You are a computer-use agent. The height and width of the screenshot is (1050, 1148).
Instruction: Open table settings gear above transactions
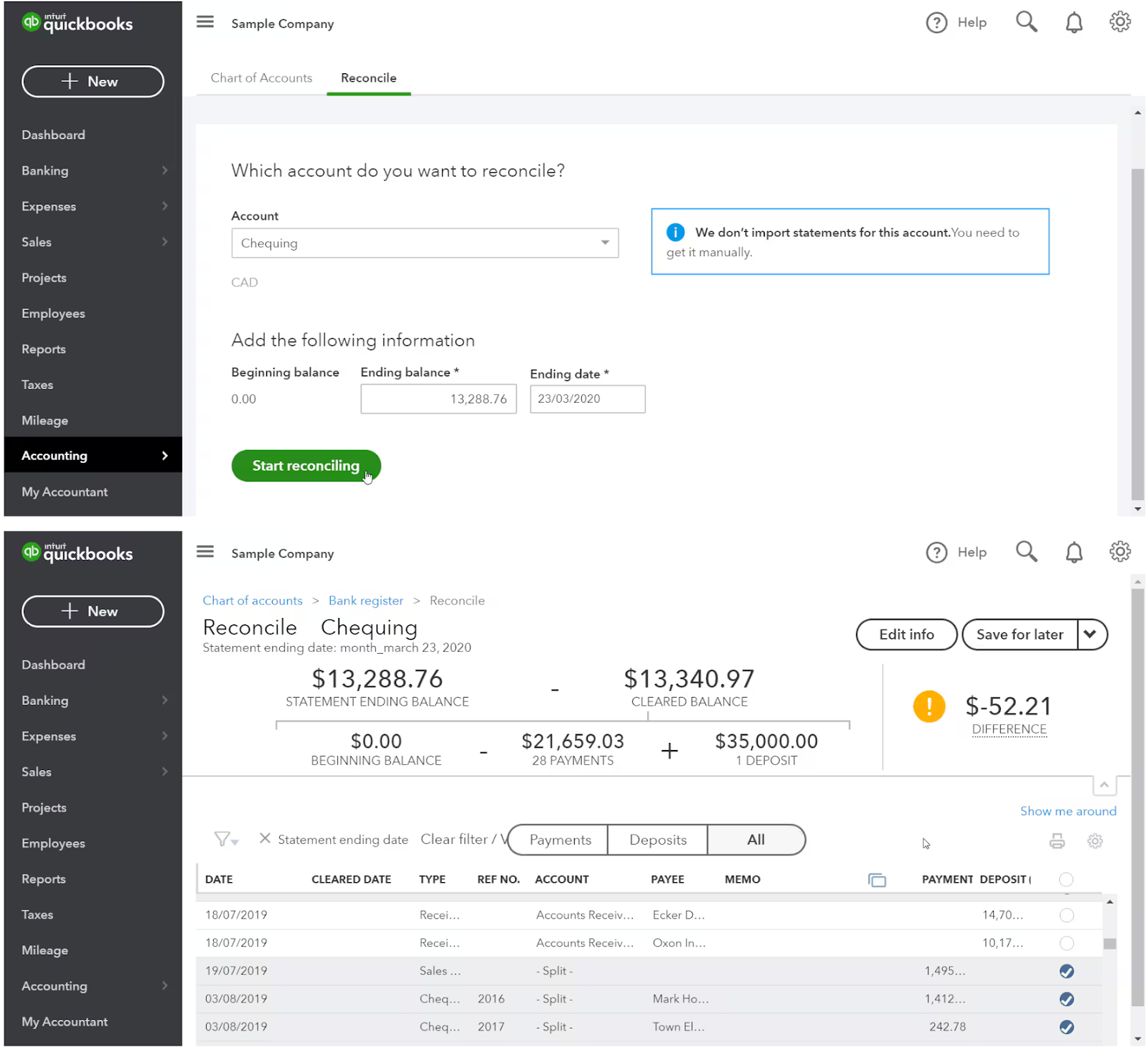click(1095, 841)
